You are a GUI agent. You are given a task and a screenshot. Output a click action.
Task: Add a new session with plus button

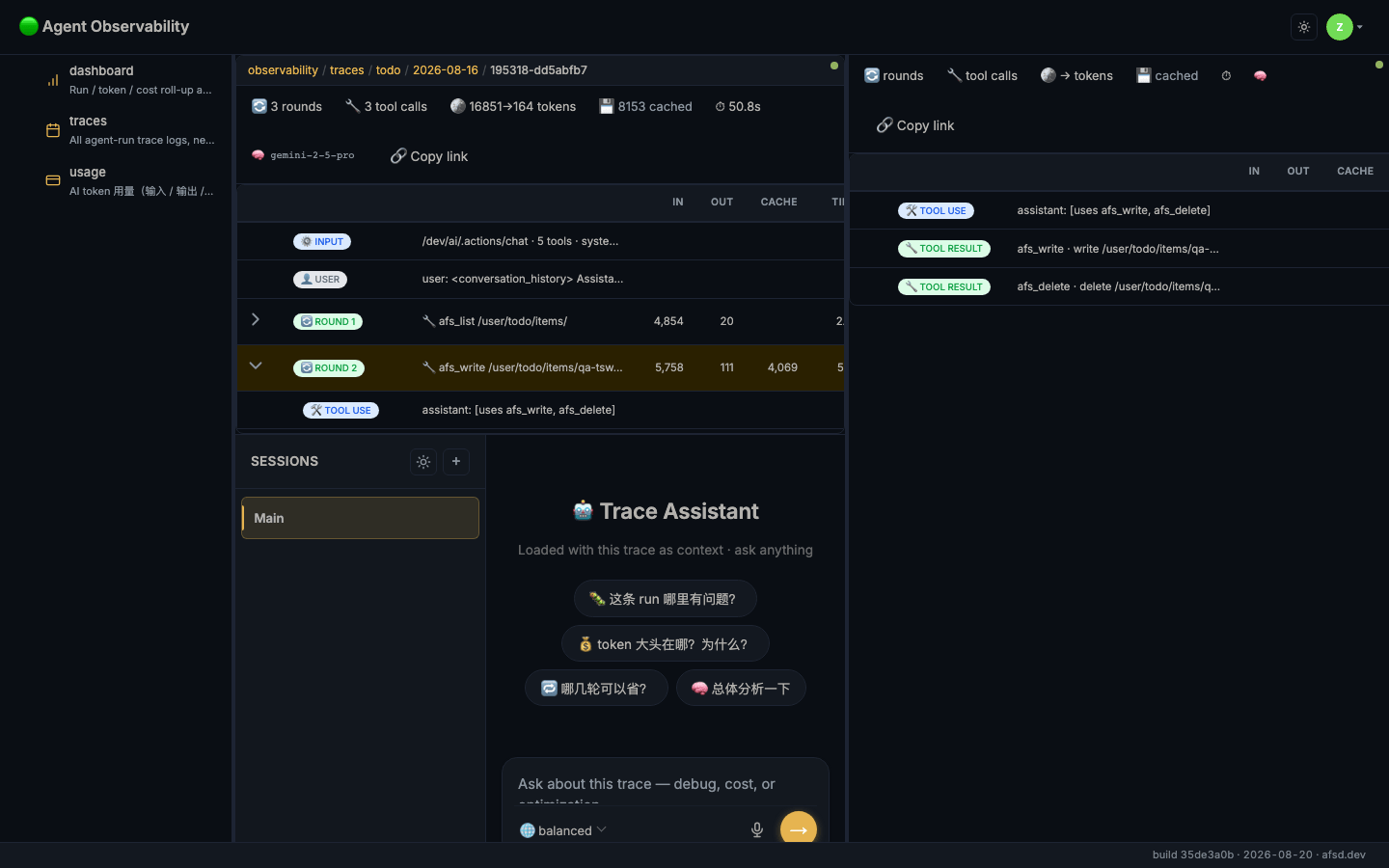point(456,462)
